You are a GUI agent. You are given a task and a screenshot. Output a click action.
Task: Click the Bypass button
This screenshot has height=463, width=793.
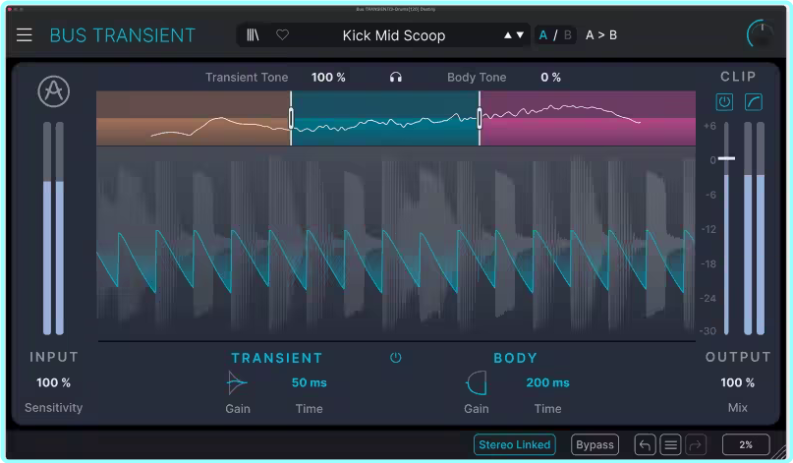click(x=594, y=445)
